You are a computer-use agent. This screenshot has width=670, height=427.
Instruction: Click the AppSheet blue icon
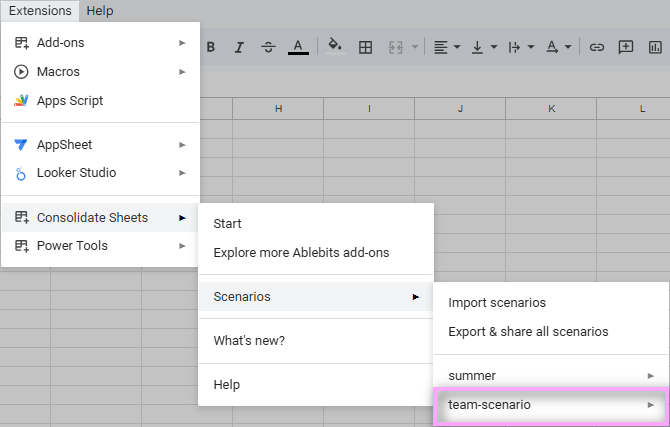point(21,145)
